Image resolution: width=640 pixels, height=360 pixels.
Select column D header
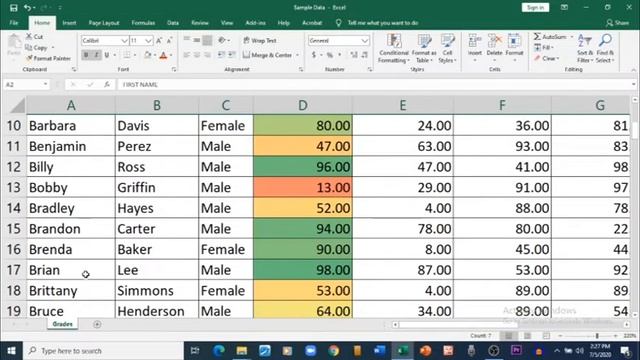[x=302, y=105]
